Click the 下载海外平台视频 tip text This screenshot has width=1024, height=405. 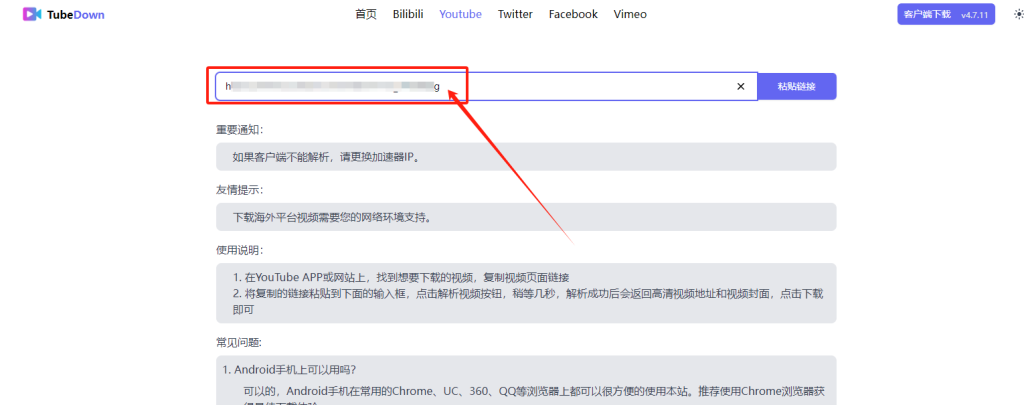click(332, 218)
